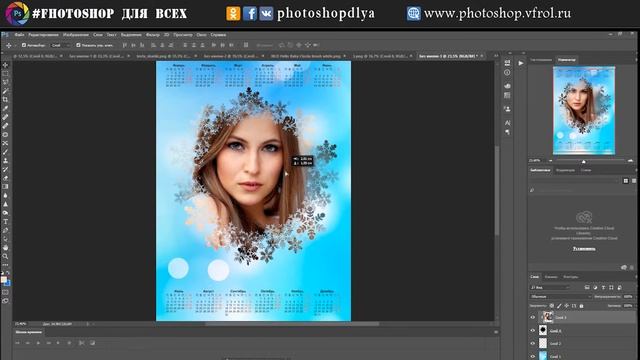The width and height of the screenshot is (640, 360).
Task: Toggle Quick Mask mode
Action: [5, 292]
